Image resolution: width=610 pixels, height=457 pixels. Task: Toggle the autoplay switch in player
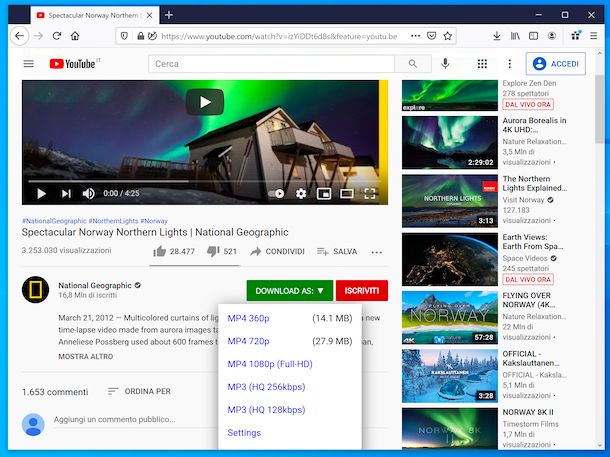277,193
